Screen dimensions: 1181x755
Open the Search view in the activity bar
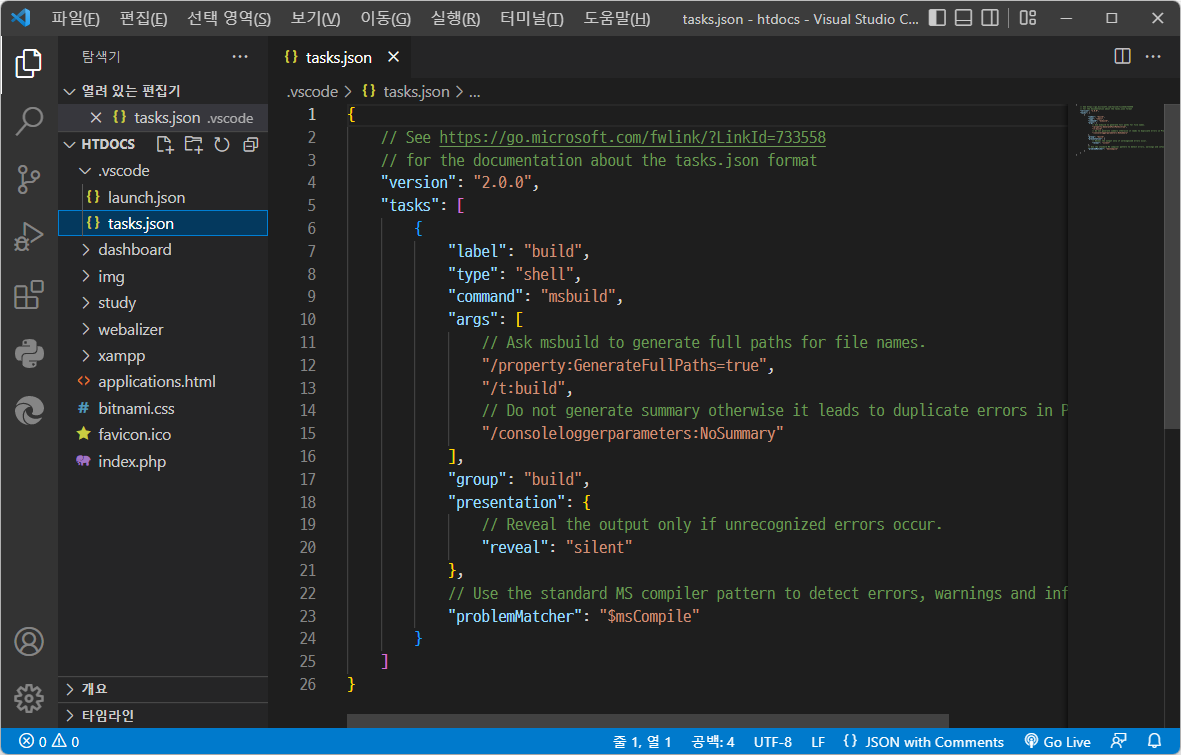29,120
